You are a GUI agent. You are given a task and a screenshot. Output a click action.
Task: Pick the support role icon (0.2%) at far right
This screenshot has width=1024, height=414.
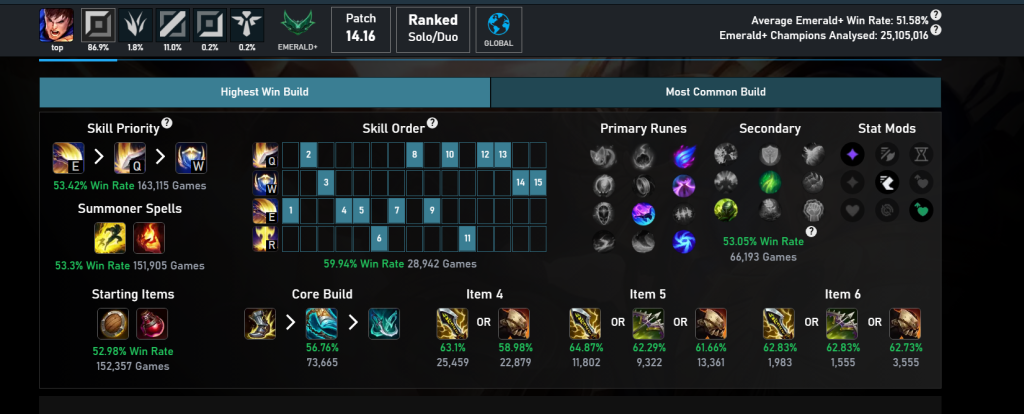(248, 25)
